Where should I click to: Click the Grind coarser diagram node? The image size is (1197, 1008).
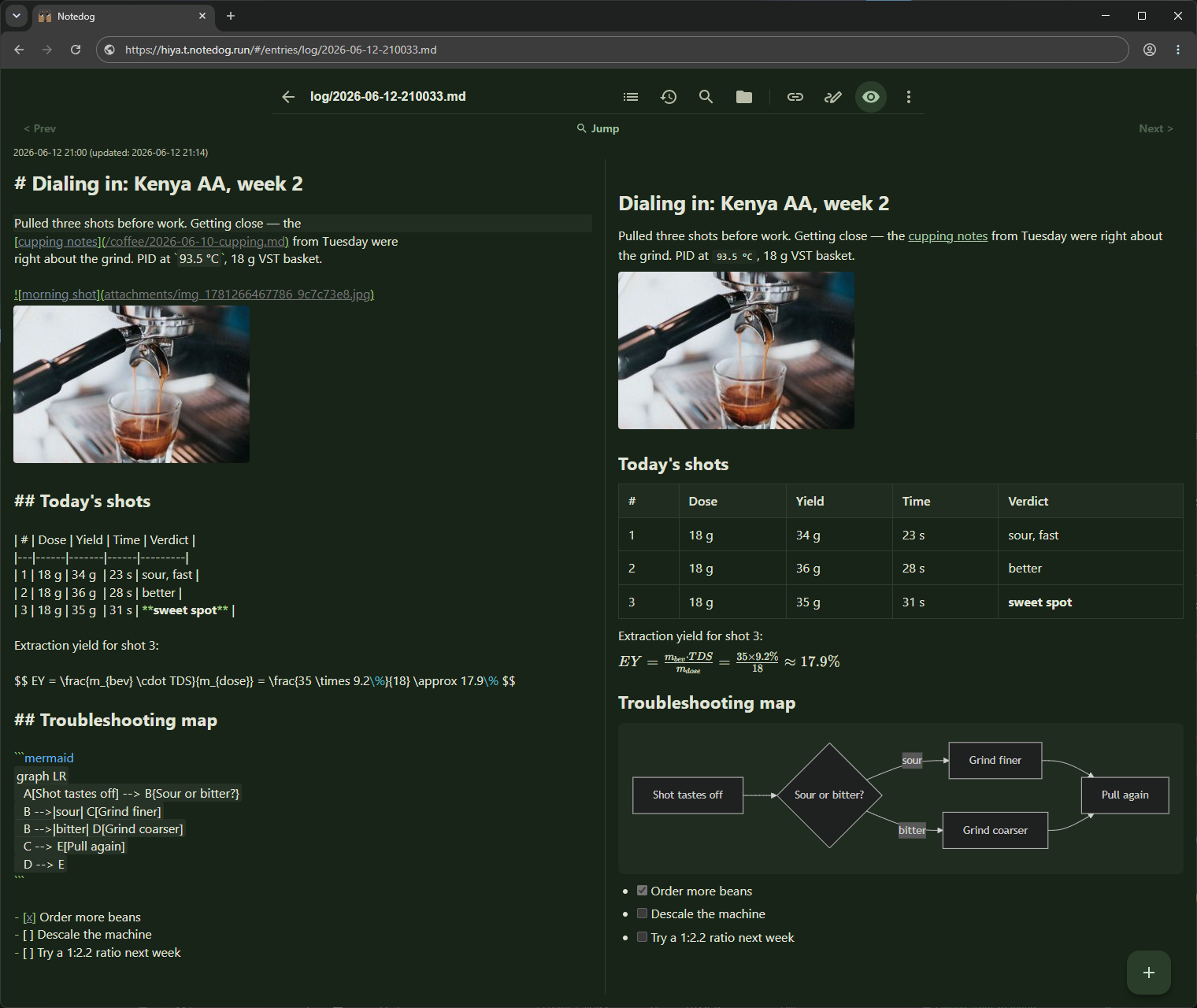point(995,830)
